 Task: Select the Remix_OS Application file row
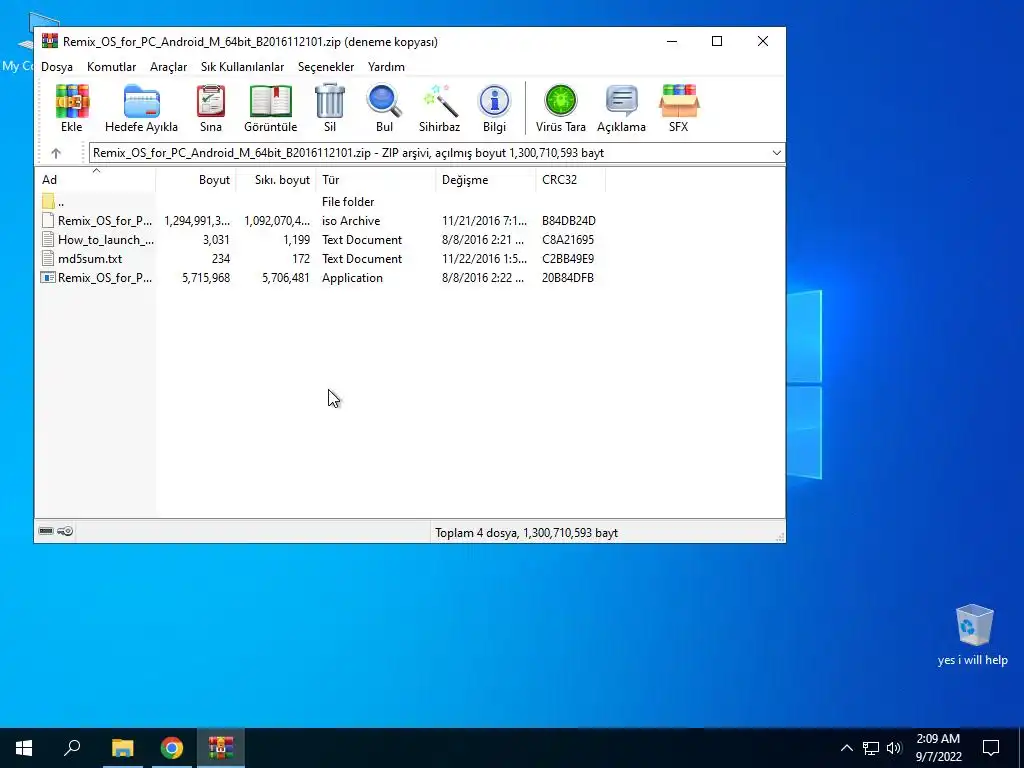tap(319, 278)
